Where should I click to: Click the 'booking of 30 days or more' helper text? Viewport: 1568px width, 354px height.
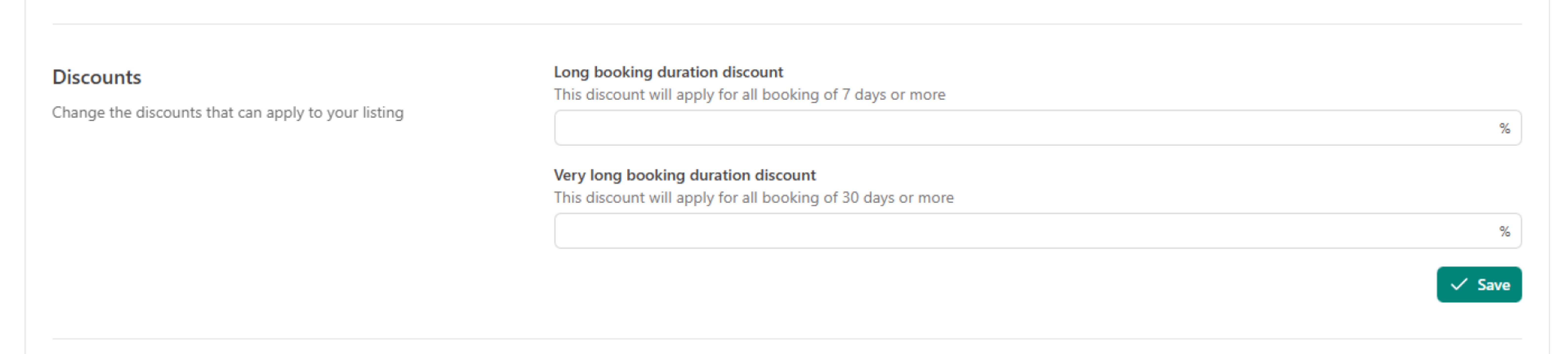coord(754,197)
